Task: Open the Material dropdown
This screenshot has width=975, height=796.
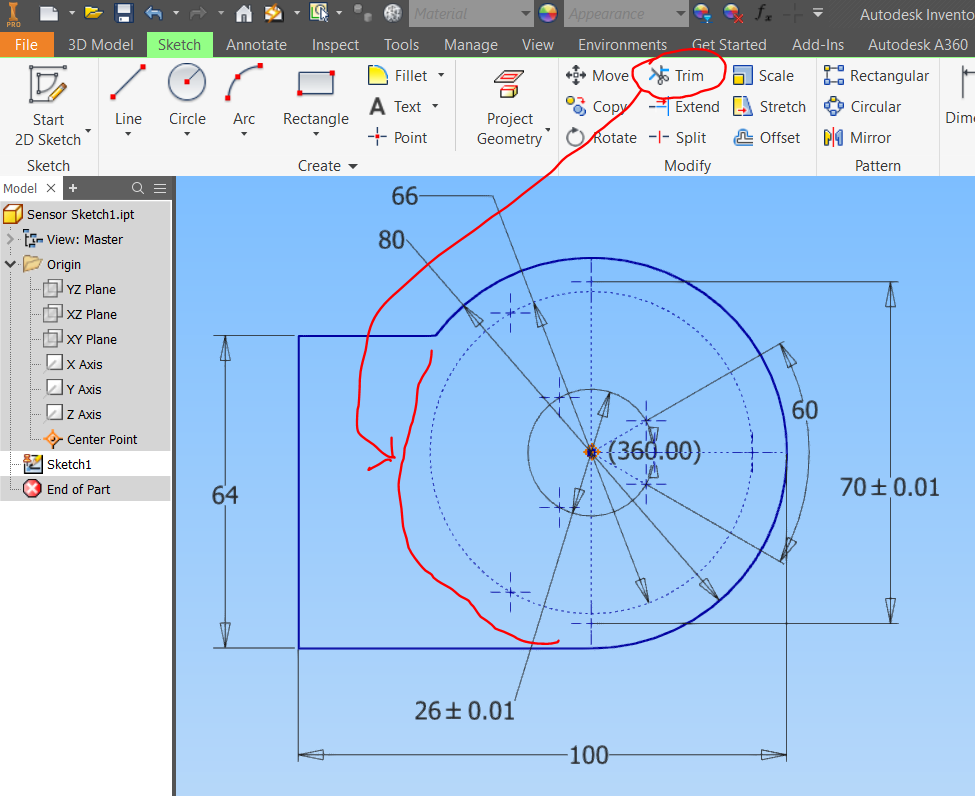Action: coord(471,14)
